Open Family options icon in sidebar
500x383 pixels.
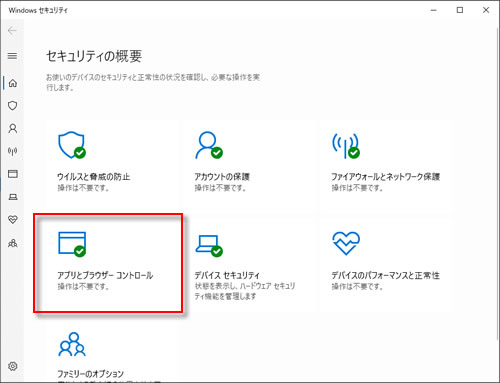point(13,243)
